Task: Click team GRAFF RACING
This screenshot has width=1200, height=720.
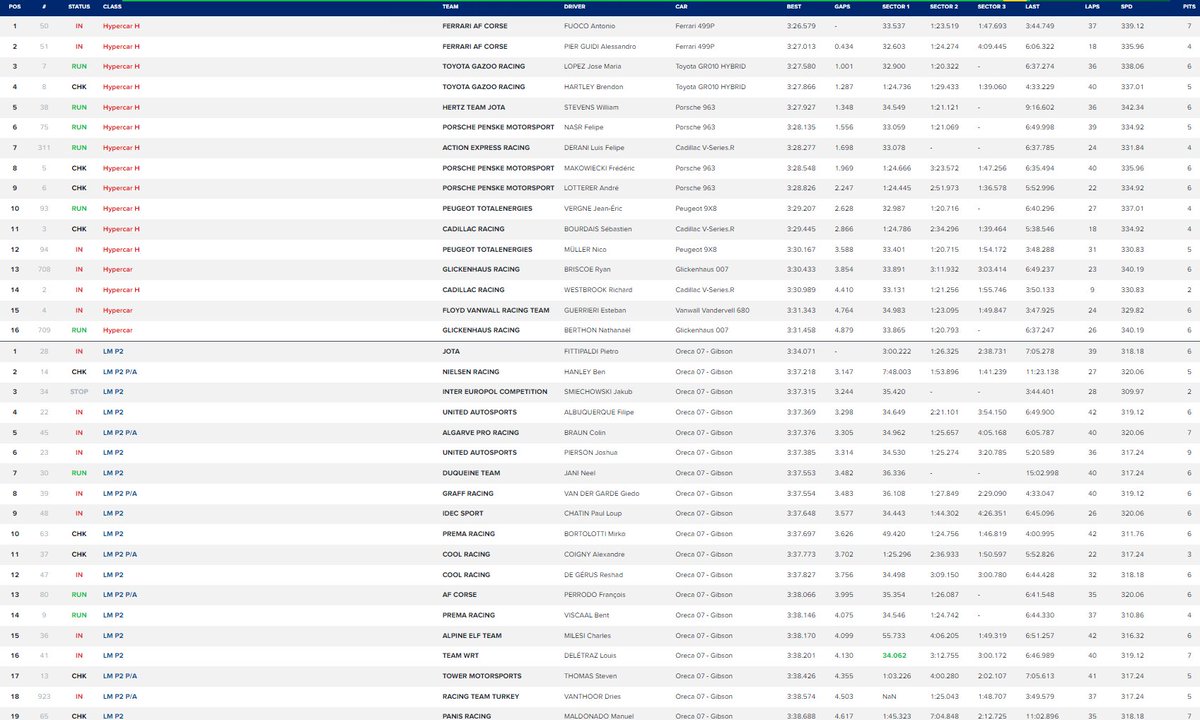Action: click(467, 493)
